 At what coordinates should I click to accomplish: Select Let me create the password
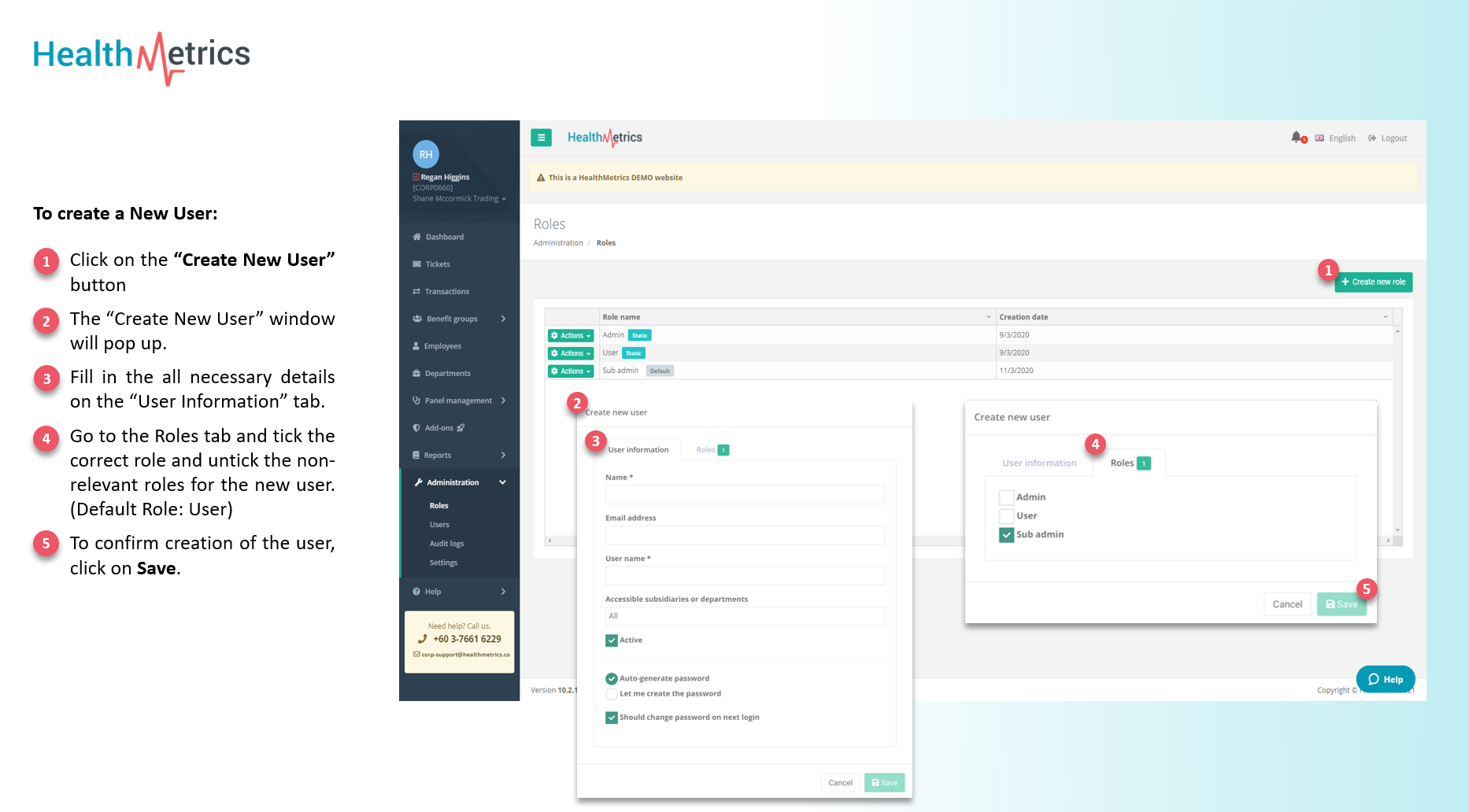tap(612, 694)
